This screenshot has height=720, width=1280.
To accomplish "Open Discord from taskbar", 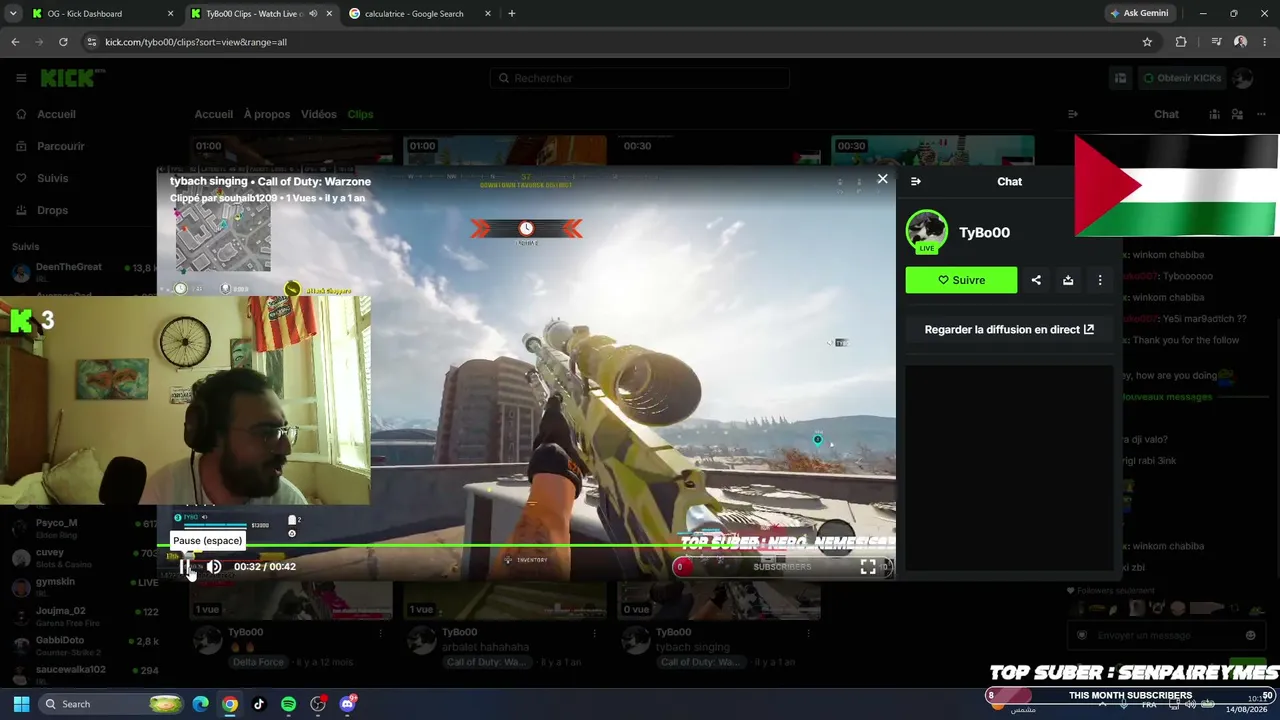I will point(348,704).
